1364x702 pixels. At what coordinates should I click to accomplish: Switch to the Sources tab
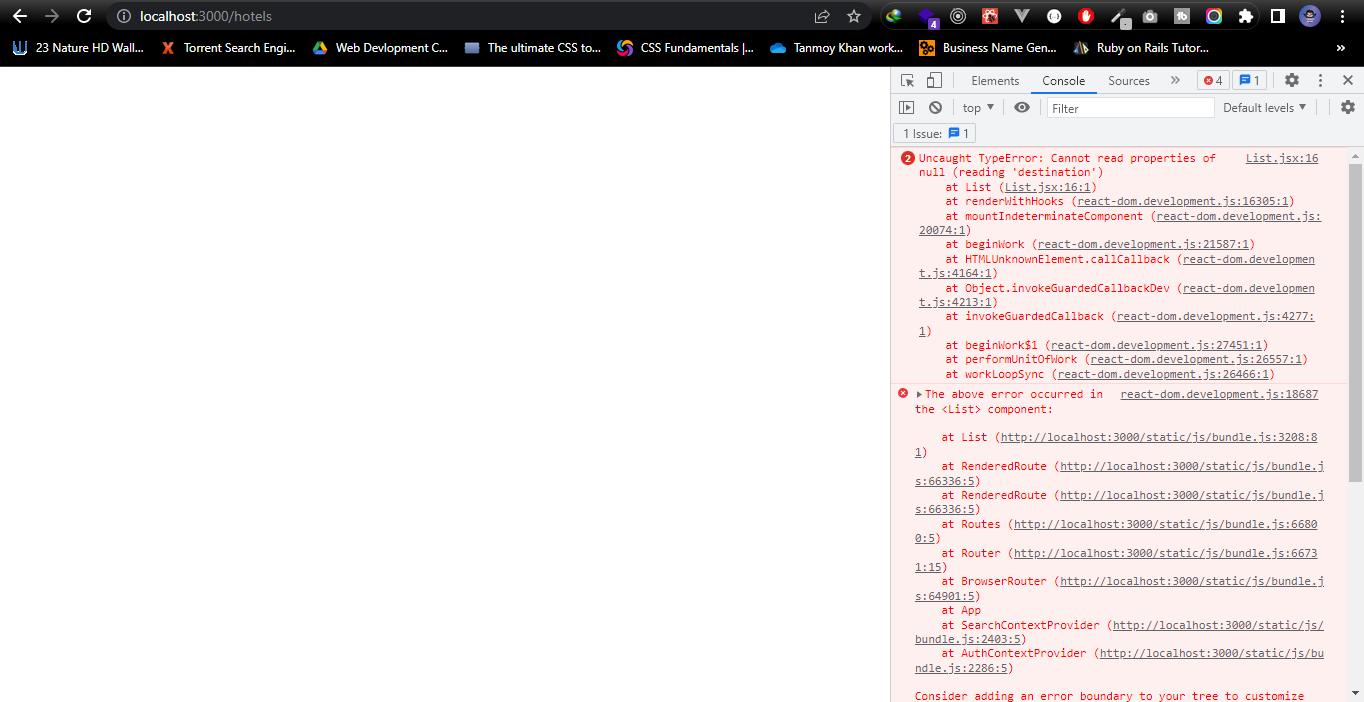[x=1129, y=81]
